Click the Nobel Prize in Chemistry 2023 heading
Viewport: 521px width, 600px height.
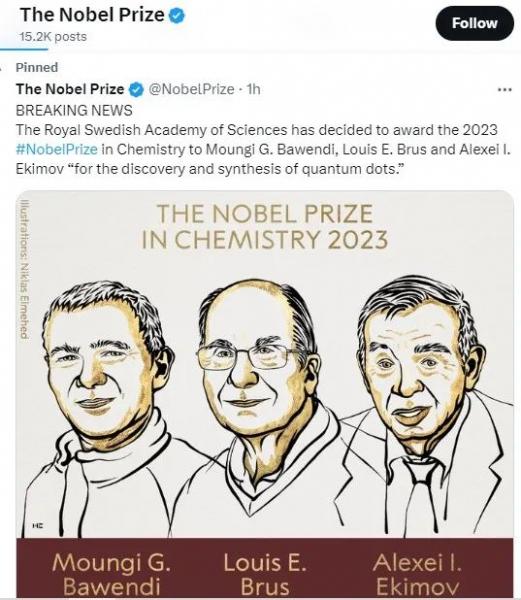tap(265, 227)
